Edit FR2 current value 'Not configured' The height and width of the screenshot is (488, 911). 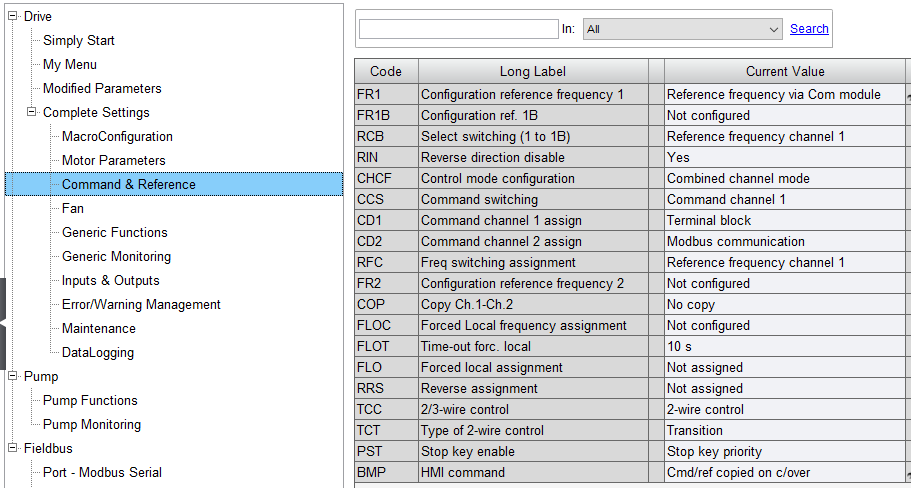pyautogui.click(x=785, y=284)
